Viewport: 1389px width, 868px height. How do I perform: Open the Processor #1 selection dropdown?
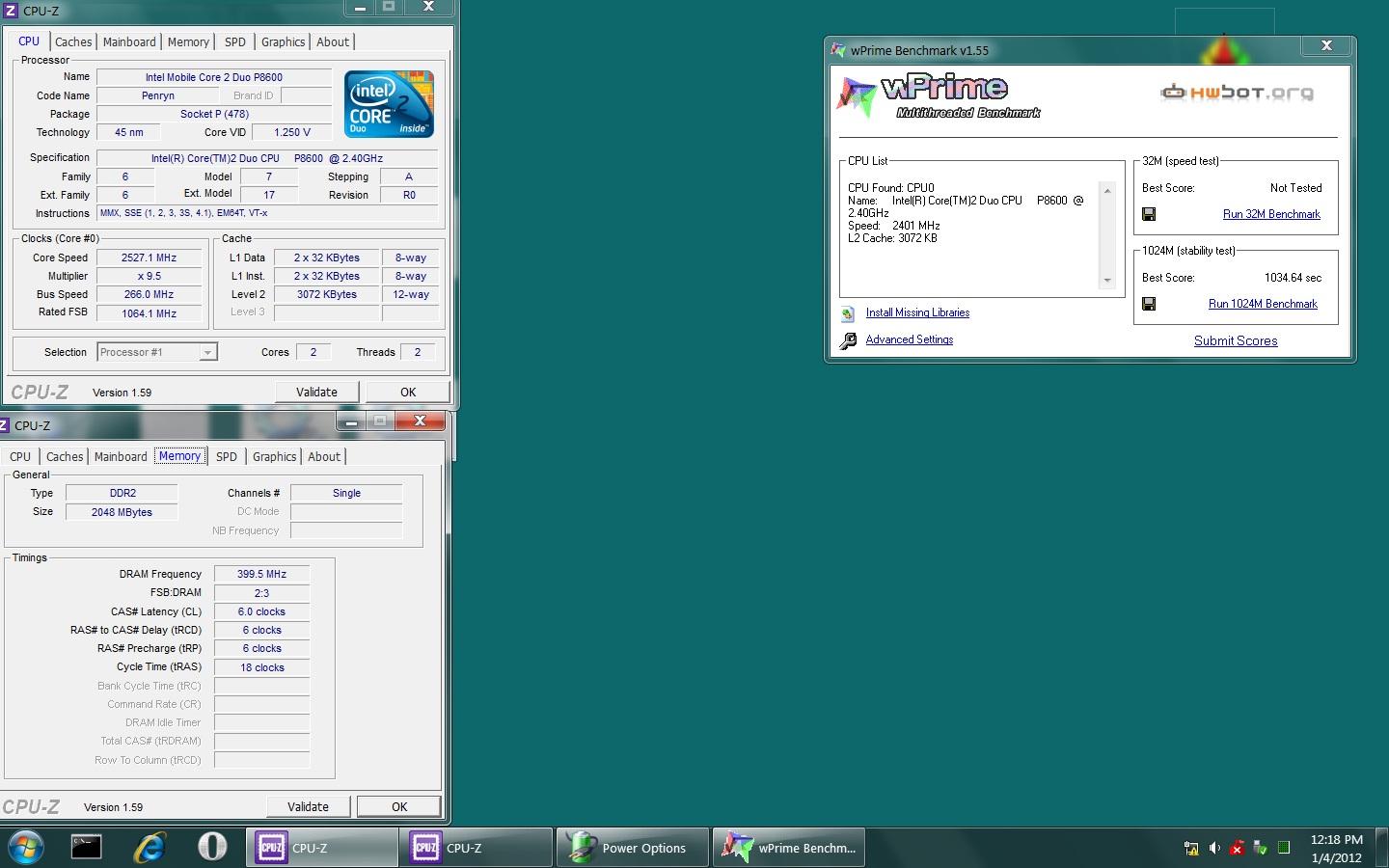click(157, 352)
